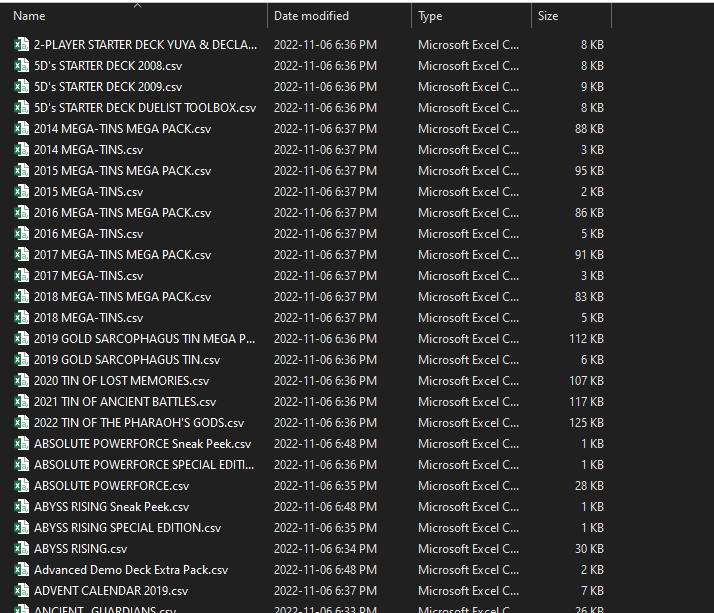Click CSV icon of ADVENT CALENDAR 2019.csv
The height and width of the screenshot is (613, 714).
[x=21, y=590]
